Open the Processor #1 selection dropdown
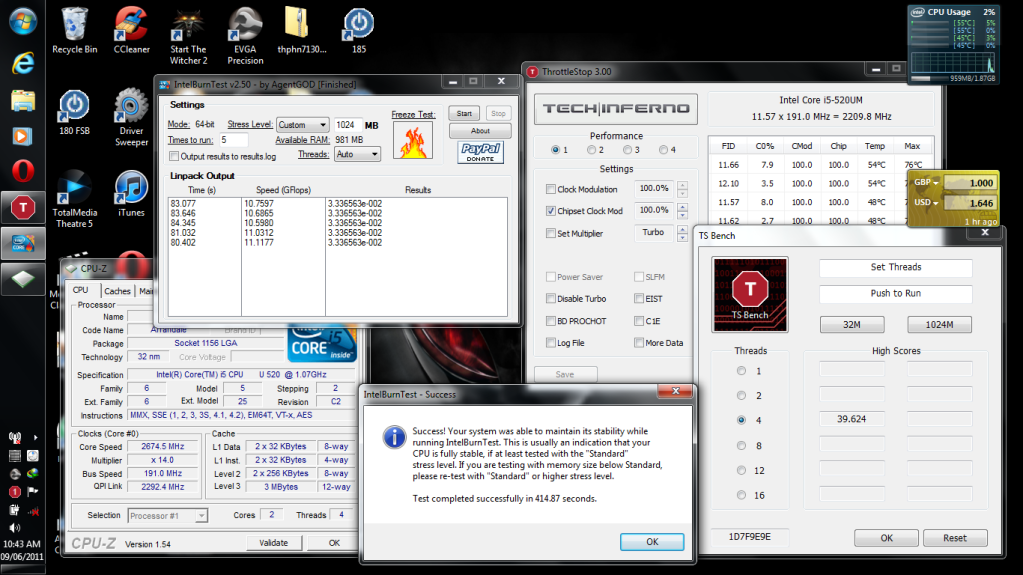This screenshot has height=575, width=1023. click(x=168, y=516)
